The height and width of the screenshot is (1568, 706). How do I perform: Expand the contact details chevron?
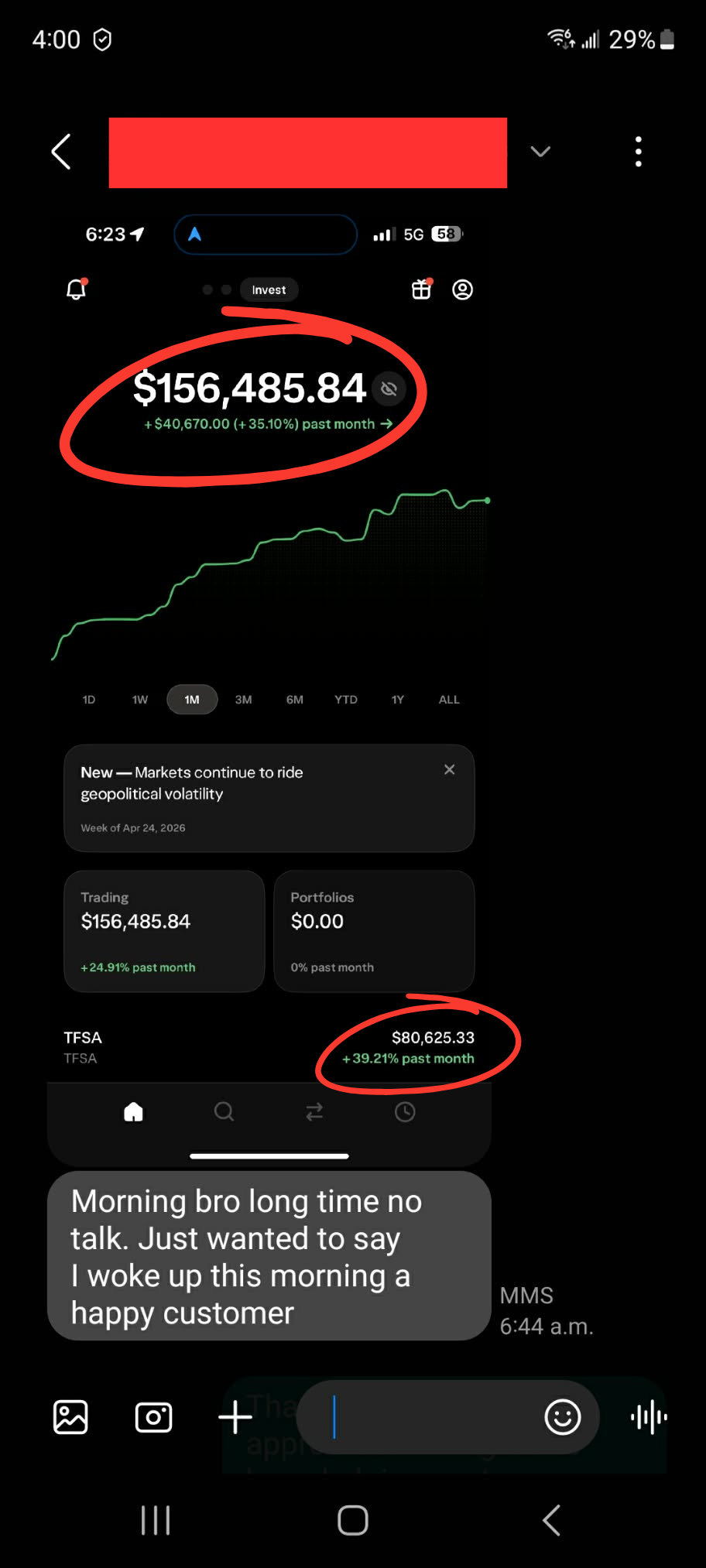tap(540, 152)
